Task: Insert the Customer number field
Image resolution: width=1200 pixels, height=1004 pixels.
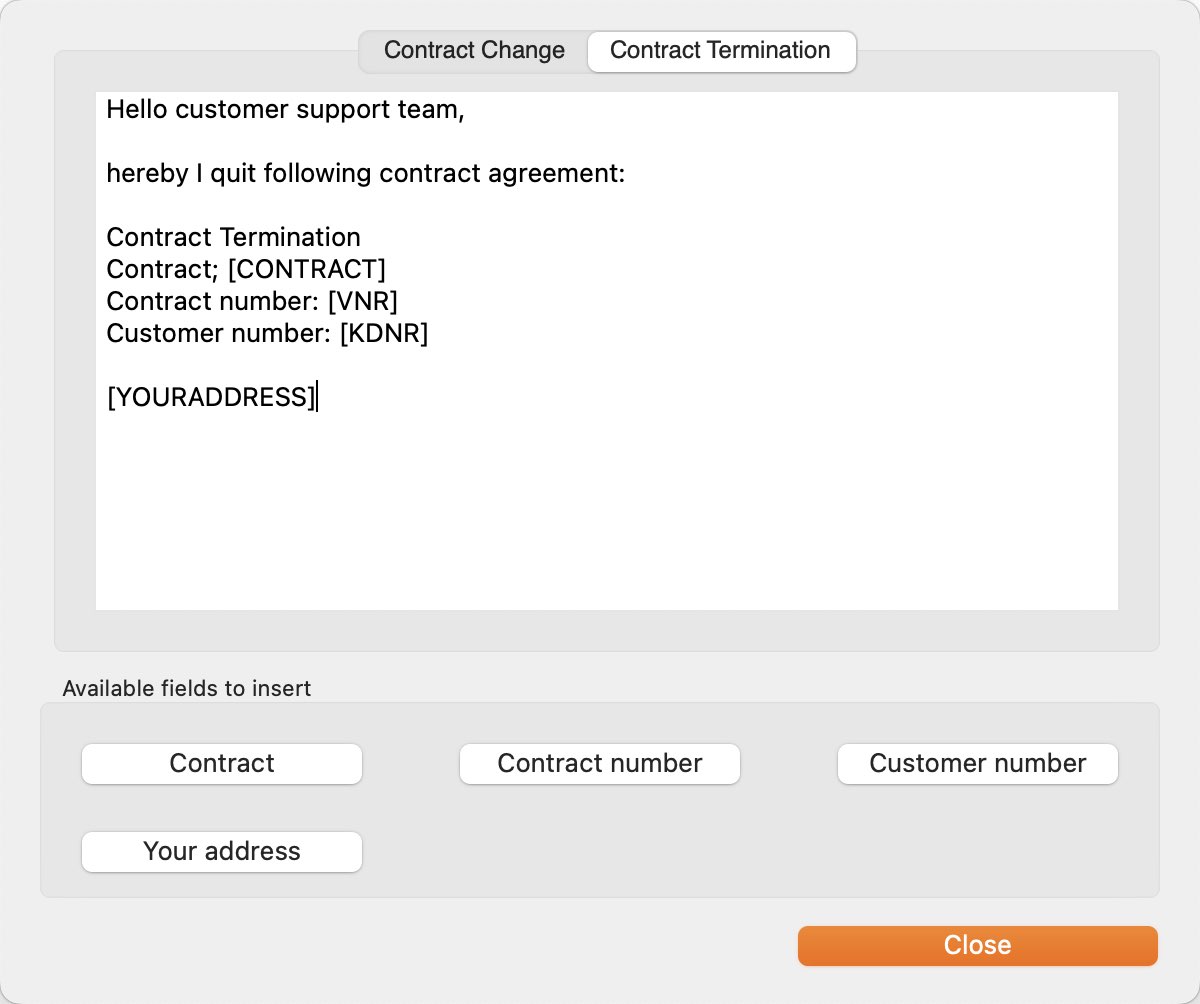Action: click(x=978, y=764)
